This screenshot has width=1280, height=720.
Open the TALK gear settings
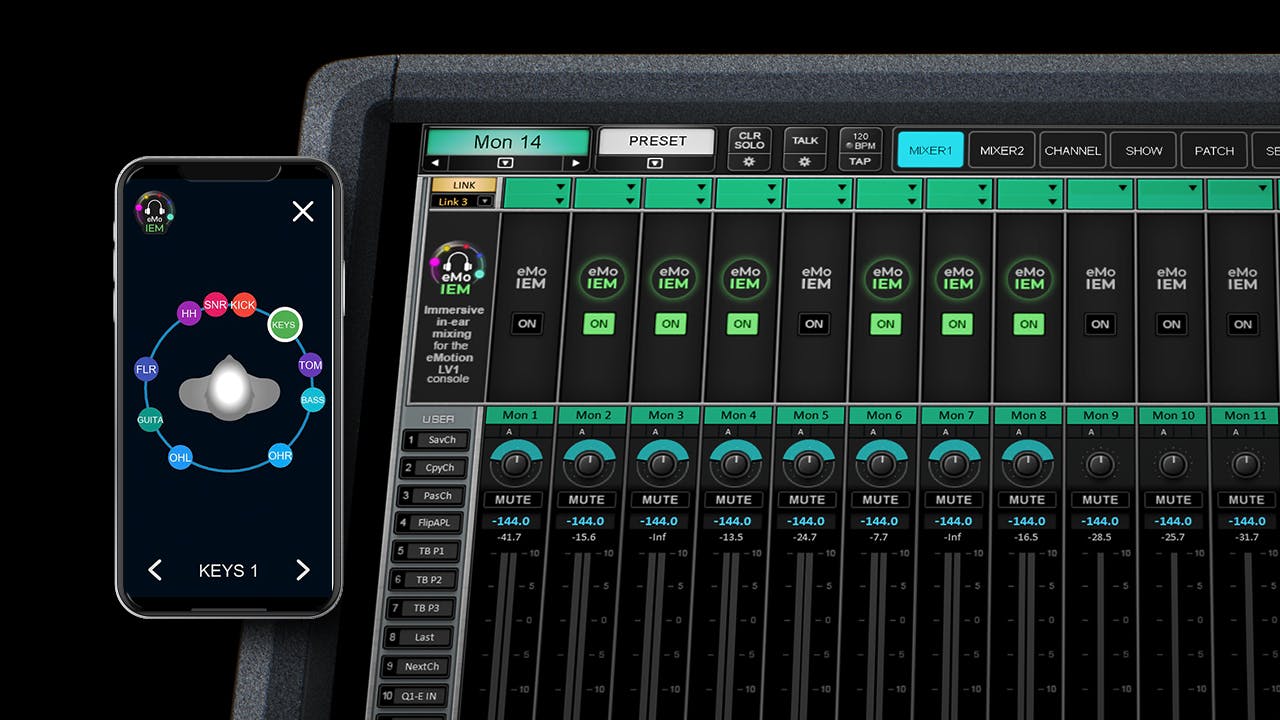click(x=805, y=161)
